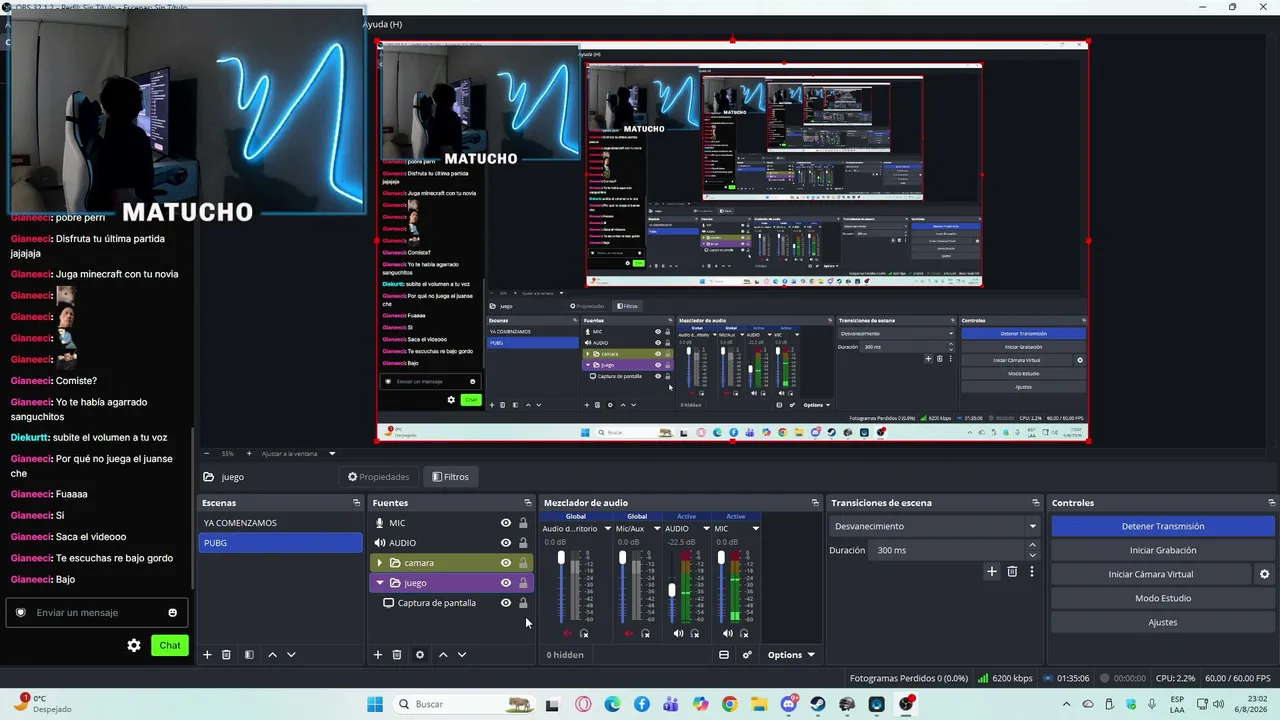Move the selected scene down
Viewport: 1280px width, 720px height.
pos(291,655)
